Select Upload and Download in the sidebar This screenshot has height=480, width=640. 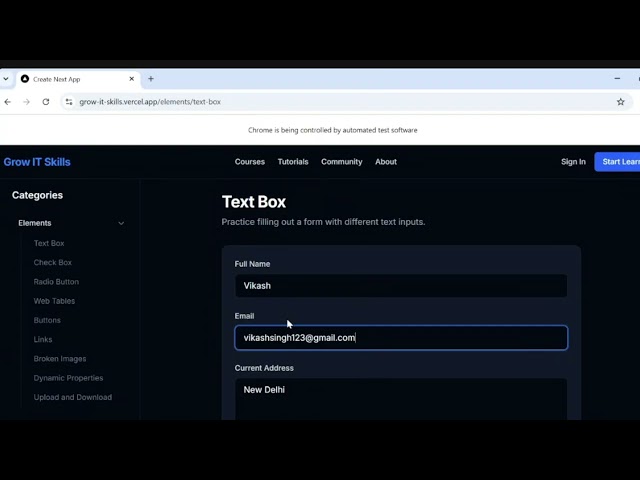coord(73,397)
